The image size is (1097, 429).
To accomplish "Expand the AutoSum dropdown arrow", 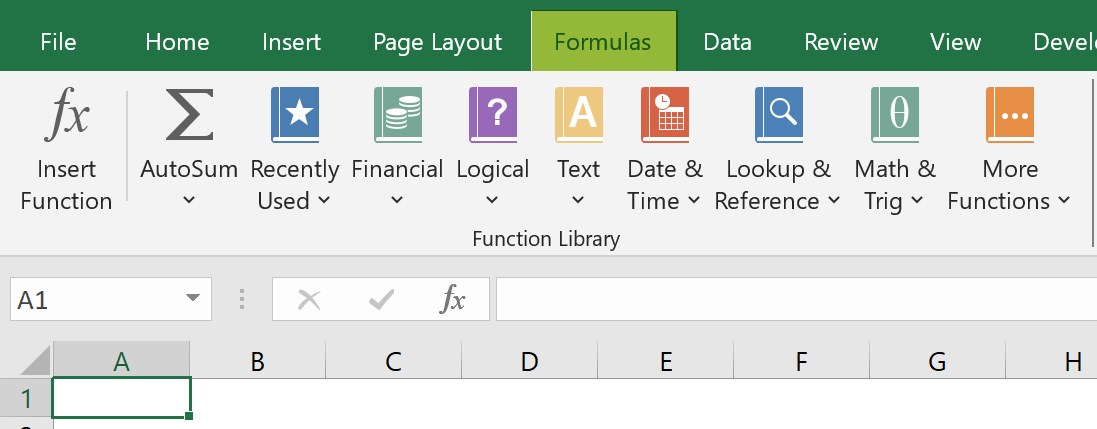I will (189, 201).
